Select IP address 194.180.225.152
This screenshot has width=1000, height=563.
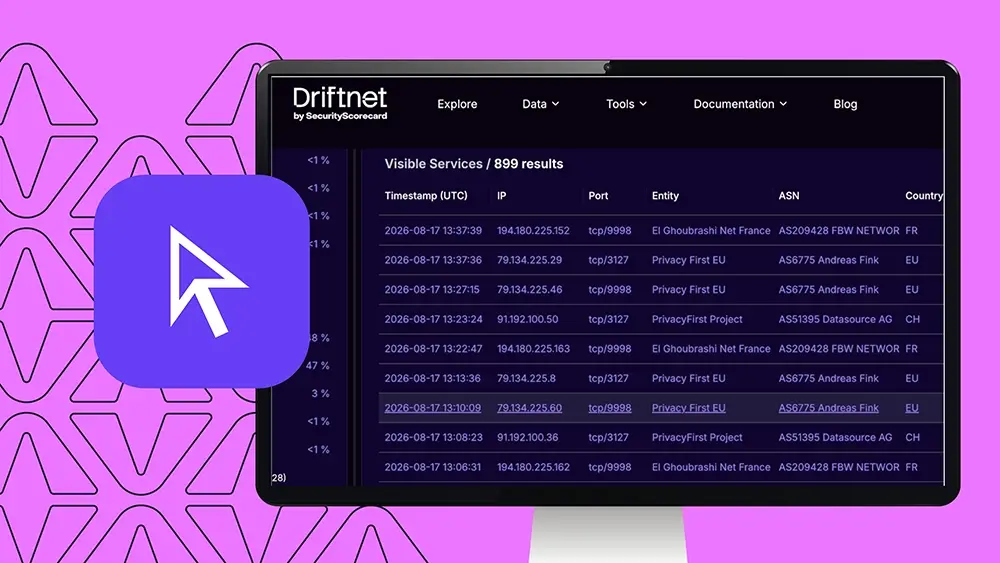(x=533, y=231)
